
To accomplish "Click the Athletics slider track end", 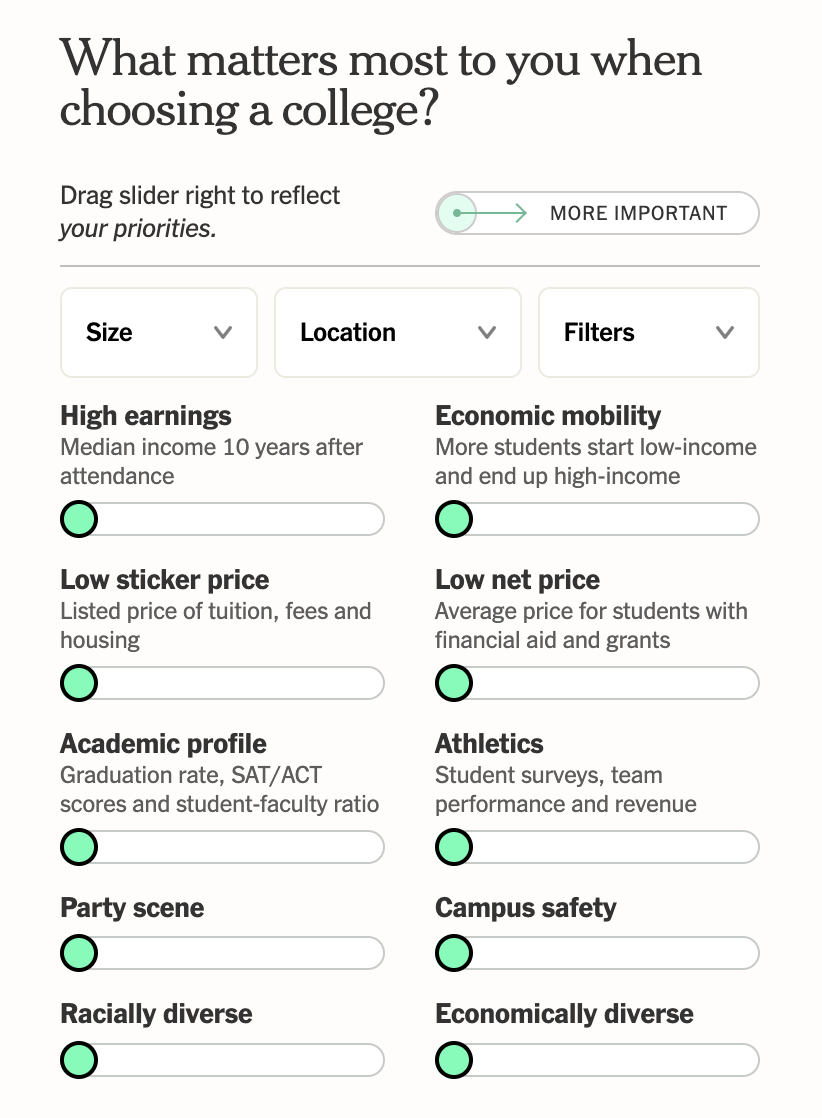I will 745,847.
